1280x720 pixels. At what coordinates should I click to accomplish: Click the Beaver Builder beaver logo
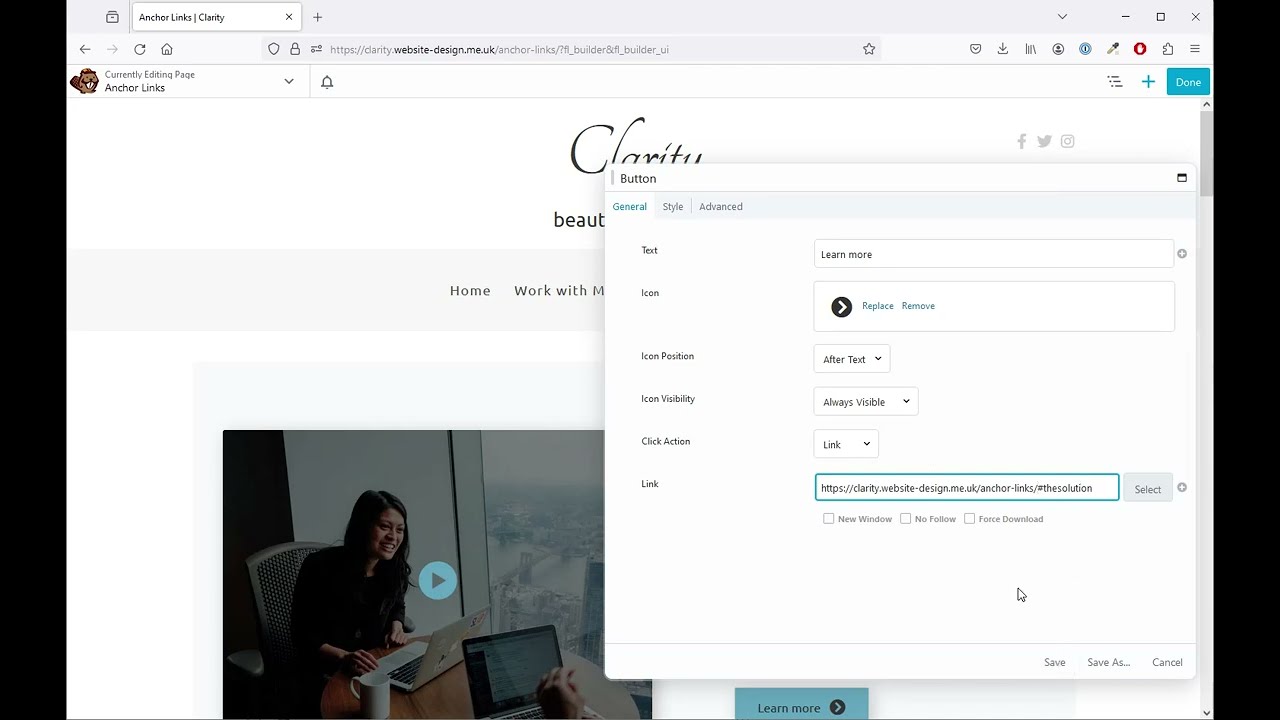click(84, 81)
